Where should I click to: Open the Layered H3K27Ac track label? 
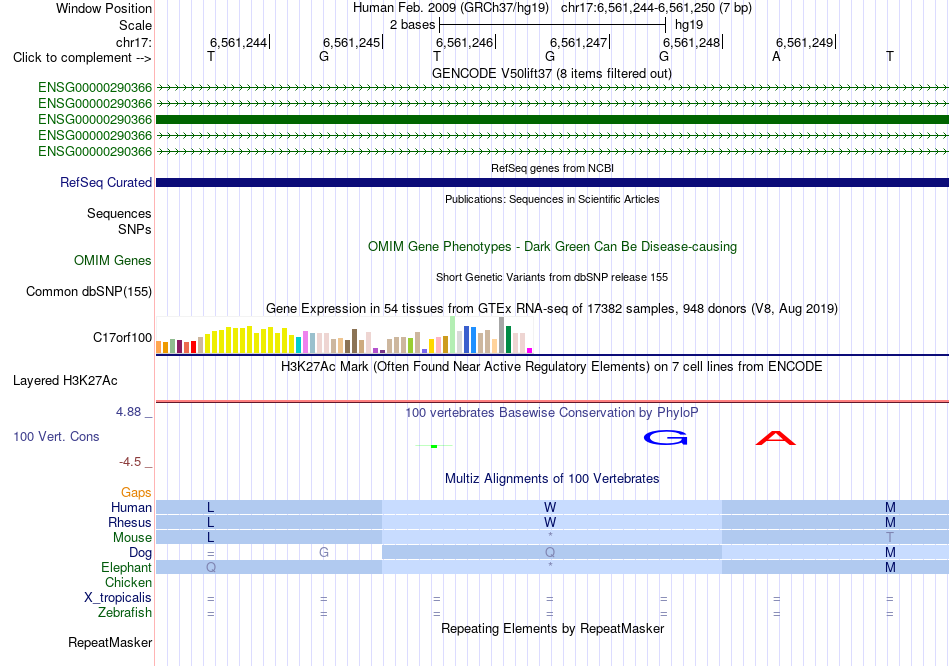65,381
